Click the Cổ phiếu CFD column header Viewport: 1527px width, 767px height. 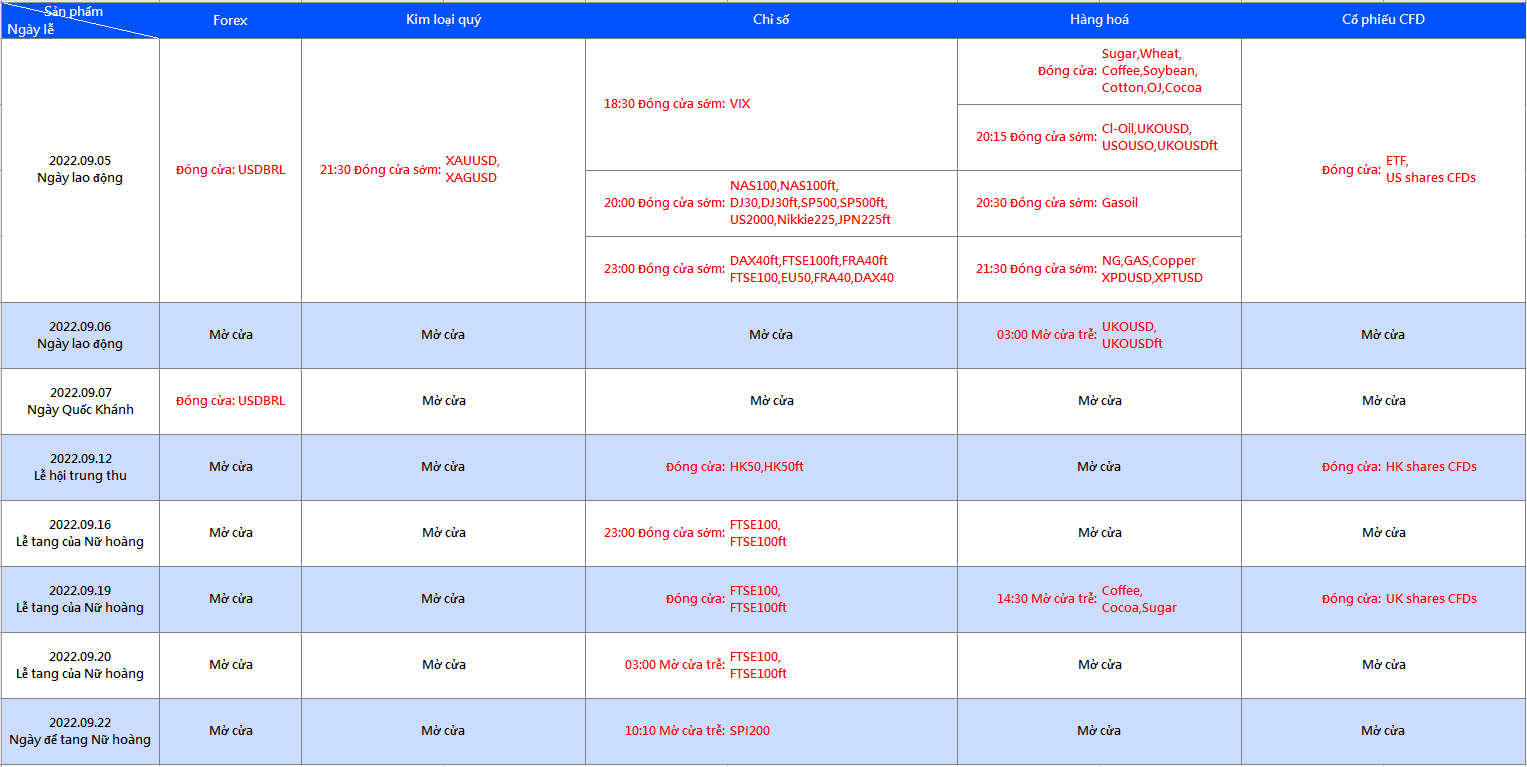1383,20
